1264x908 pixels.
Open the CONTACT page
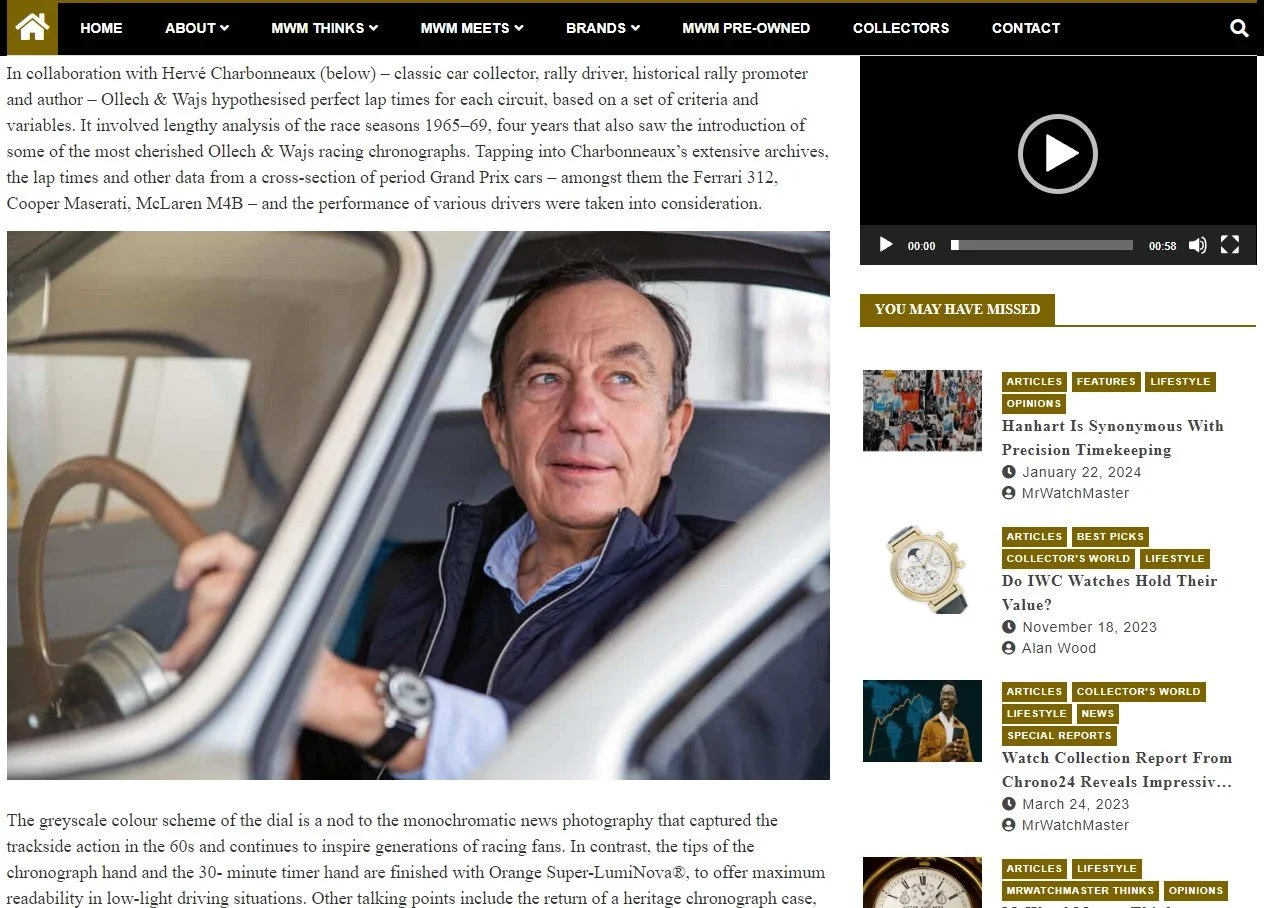point(1026,28)
